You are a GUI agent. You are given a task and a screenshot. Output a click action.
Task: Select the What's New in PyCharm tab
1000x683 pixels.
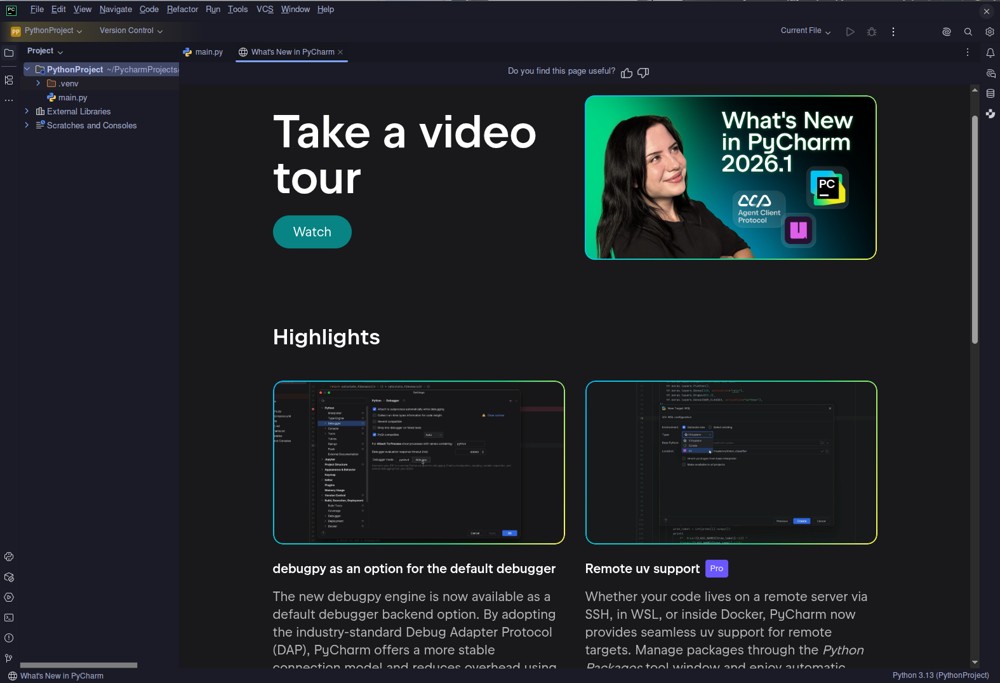(291, 52)
